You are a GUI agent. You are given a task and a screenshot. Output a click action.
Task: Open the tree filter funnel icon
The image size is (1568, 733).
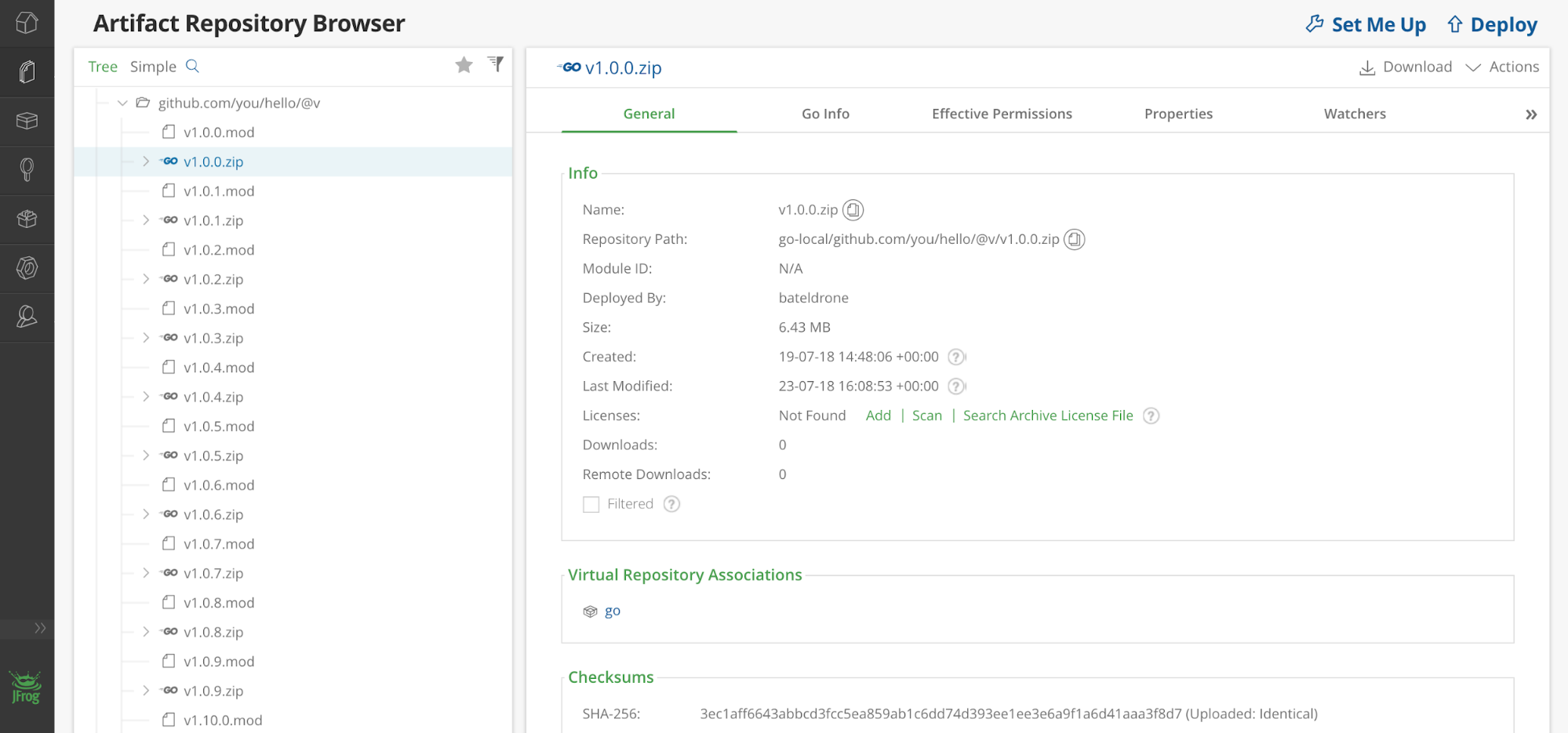pos(496,64)
